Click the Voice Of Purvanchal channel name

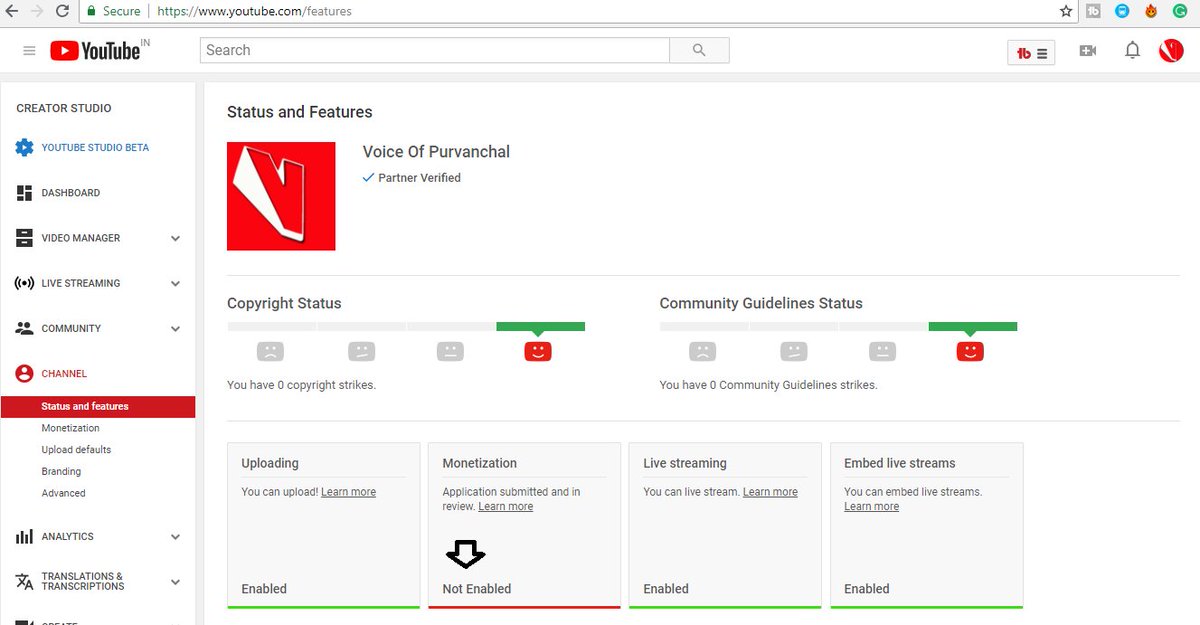(436, 152)
